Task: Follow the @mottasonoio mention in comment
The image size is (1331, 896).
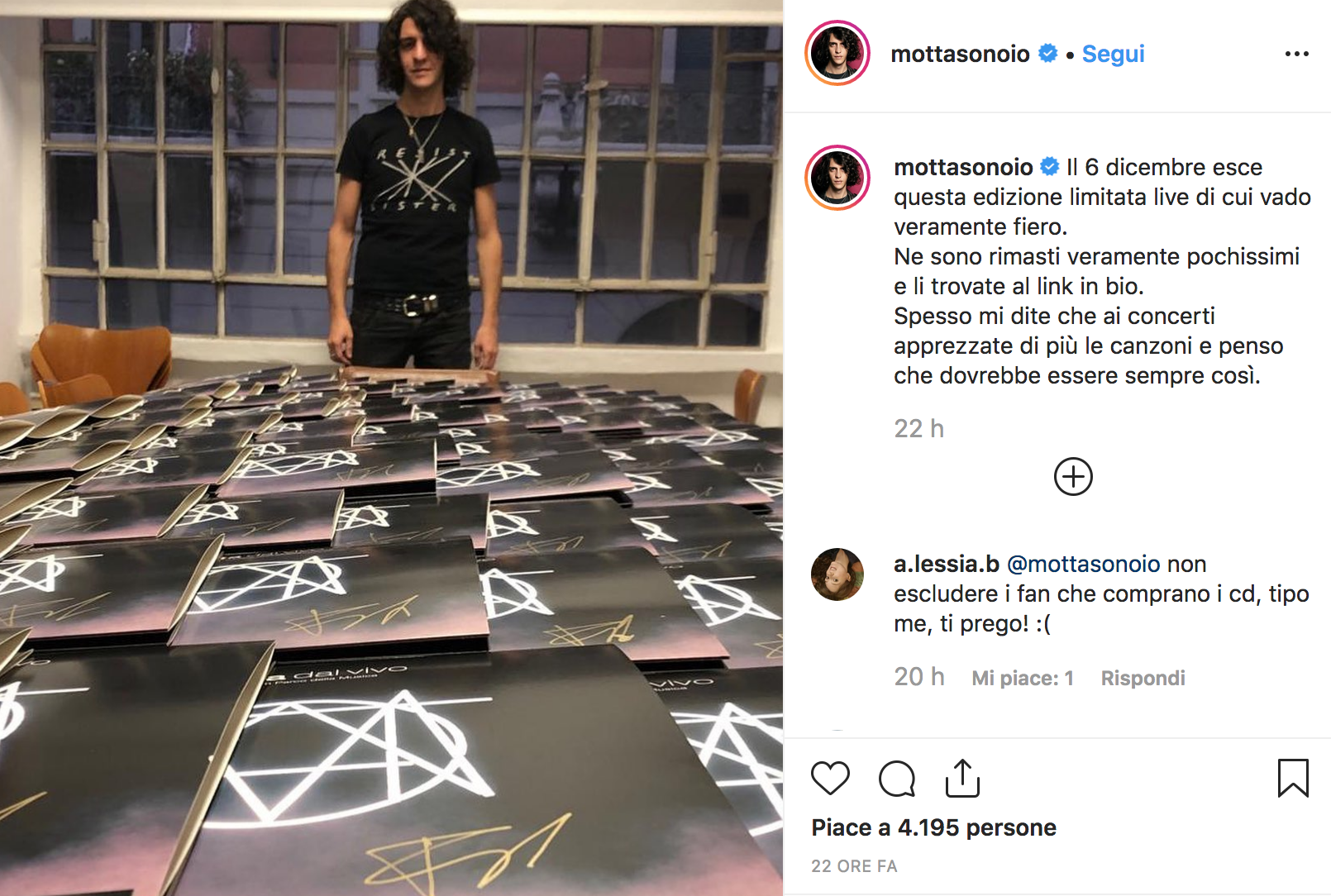Action: coord(1084,564)
